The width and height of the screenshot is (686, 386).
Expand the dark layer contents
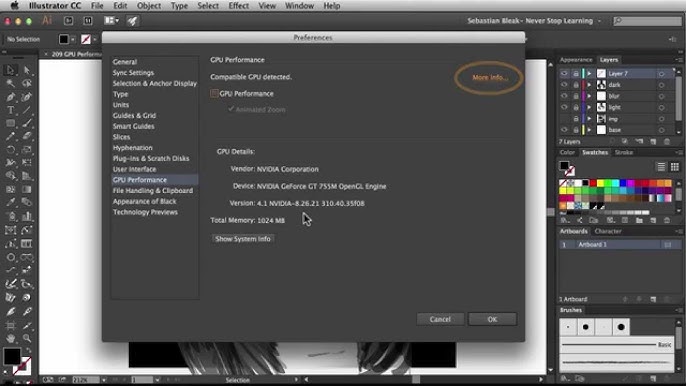(589, 85)
